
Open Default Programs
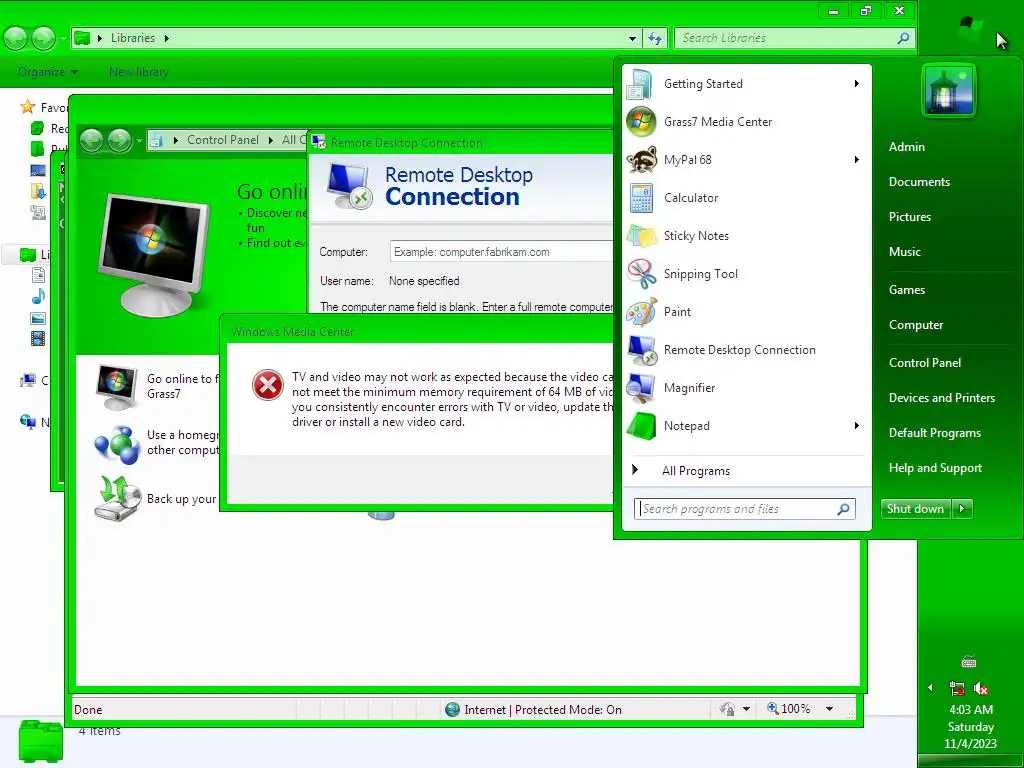935,433
